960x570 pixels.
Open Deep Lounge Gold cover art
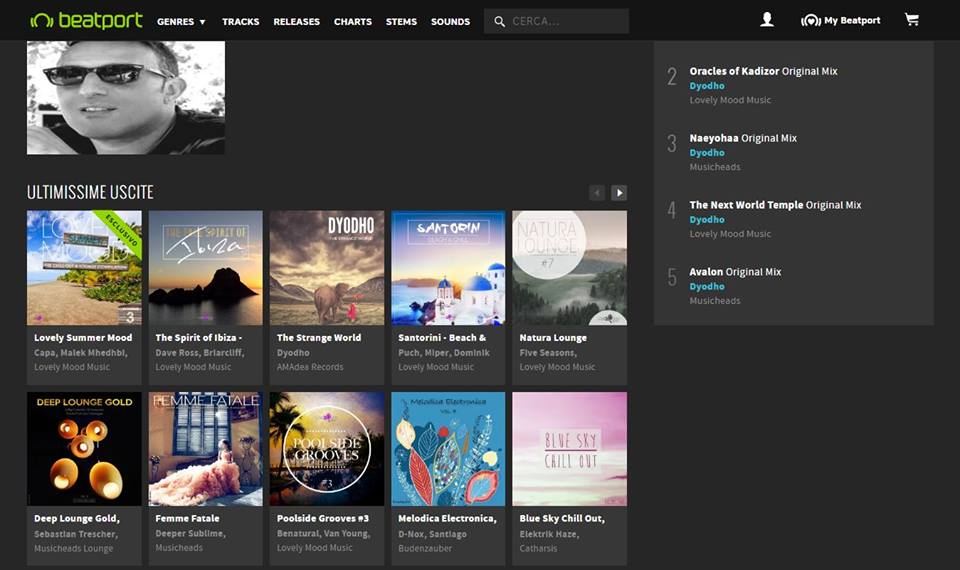pos(84,449)
